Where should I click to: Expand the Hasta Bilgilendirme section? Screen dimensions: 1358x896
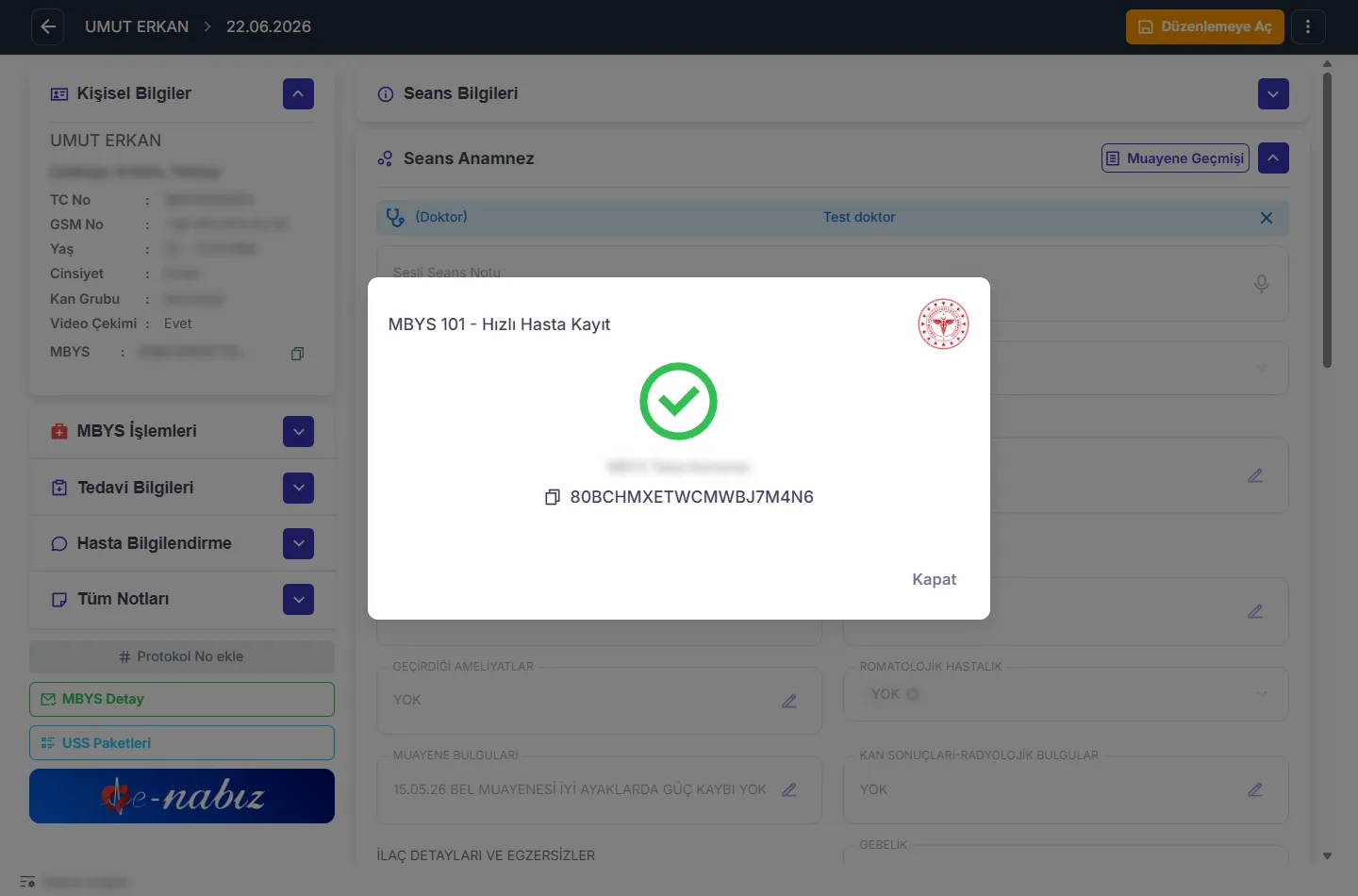(x=298, y=543)
